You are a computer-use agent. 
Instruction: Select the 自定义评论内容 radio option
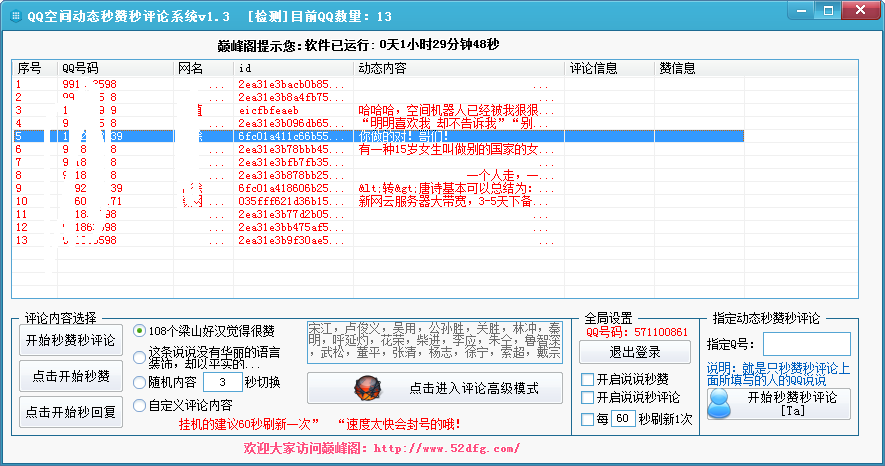[x=140, y=406]
